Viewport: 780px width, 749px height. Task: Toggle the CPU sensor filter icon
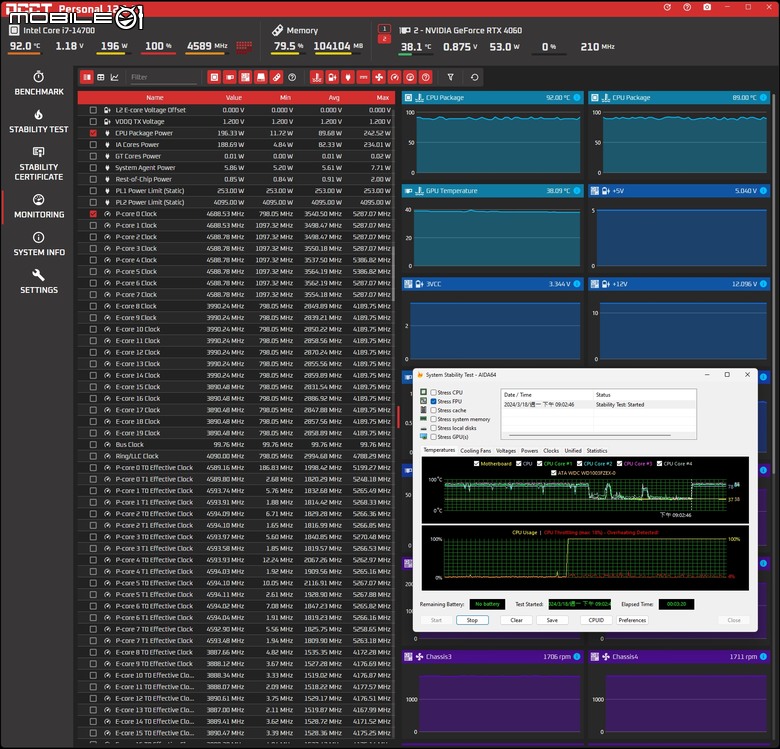click(x=214, y=77)
